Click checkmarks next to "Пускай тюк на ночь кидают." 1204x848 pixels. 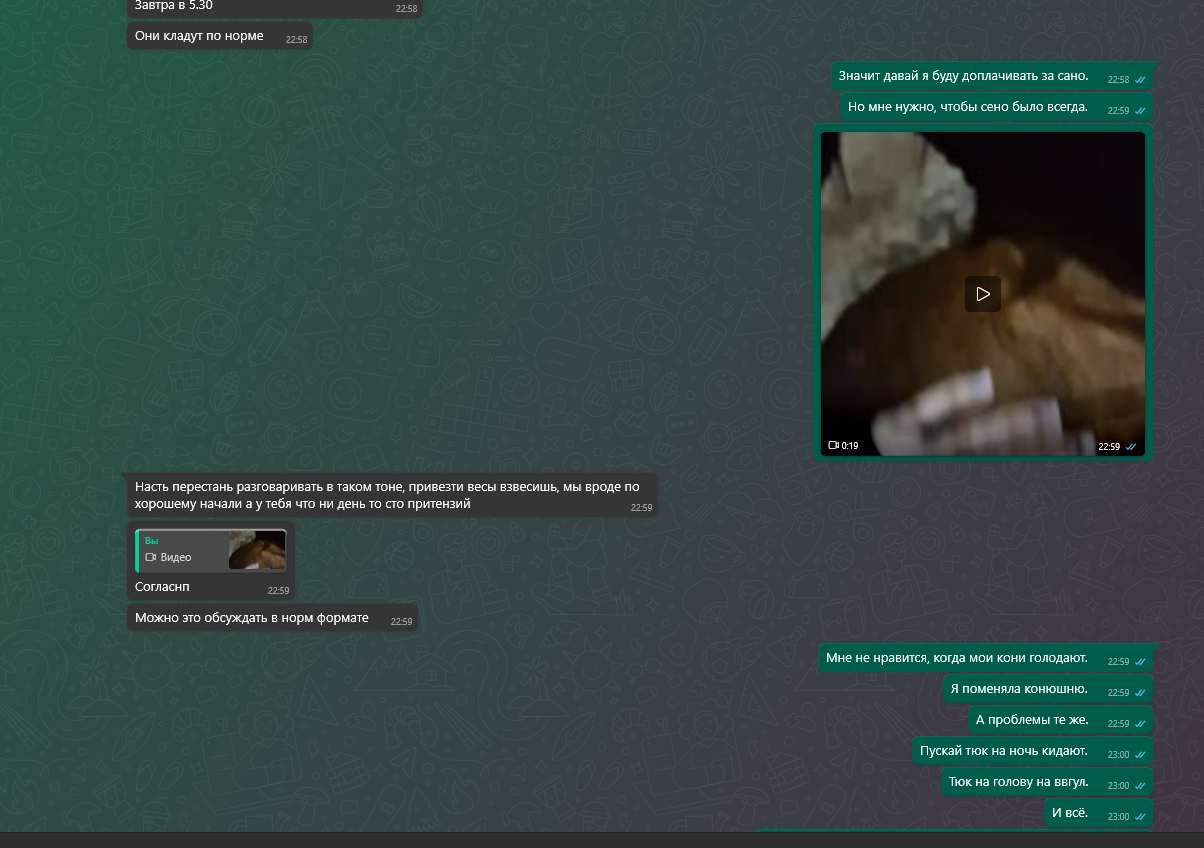[x=1140, y=755]
